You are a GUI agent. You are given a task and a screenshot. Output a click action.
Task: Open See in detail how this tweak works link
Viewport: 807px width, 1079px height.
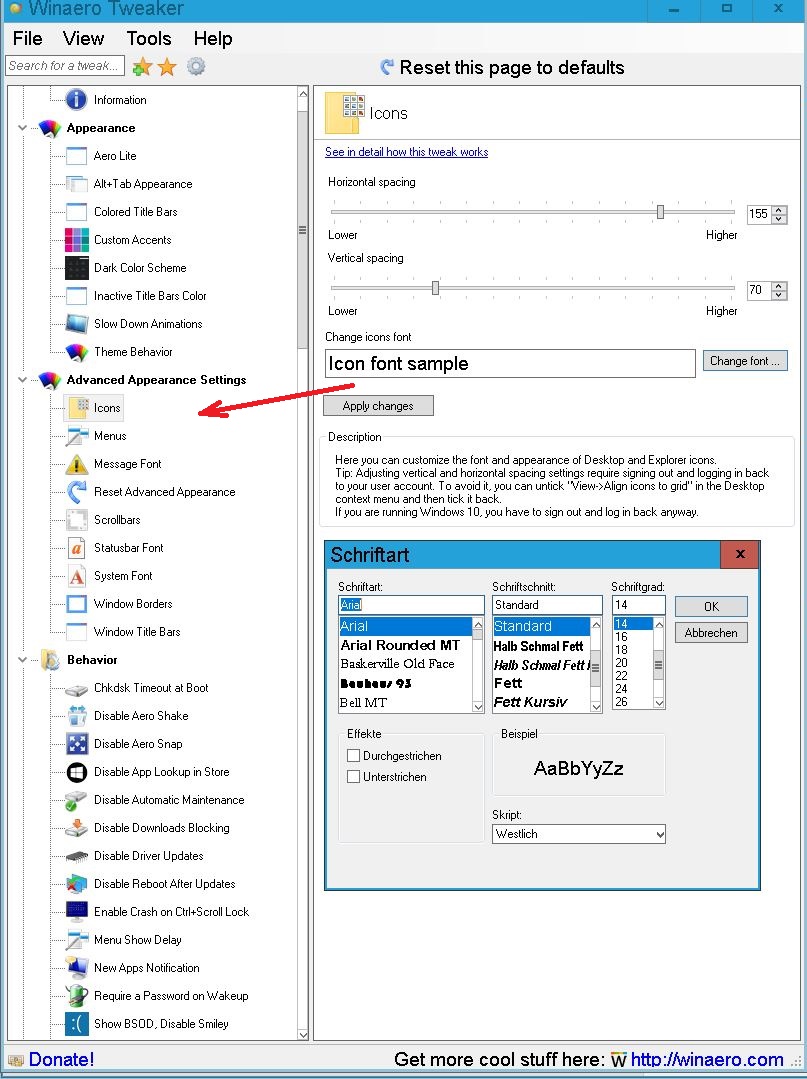(407, 152)
